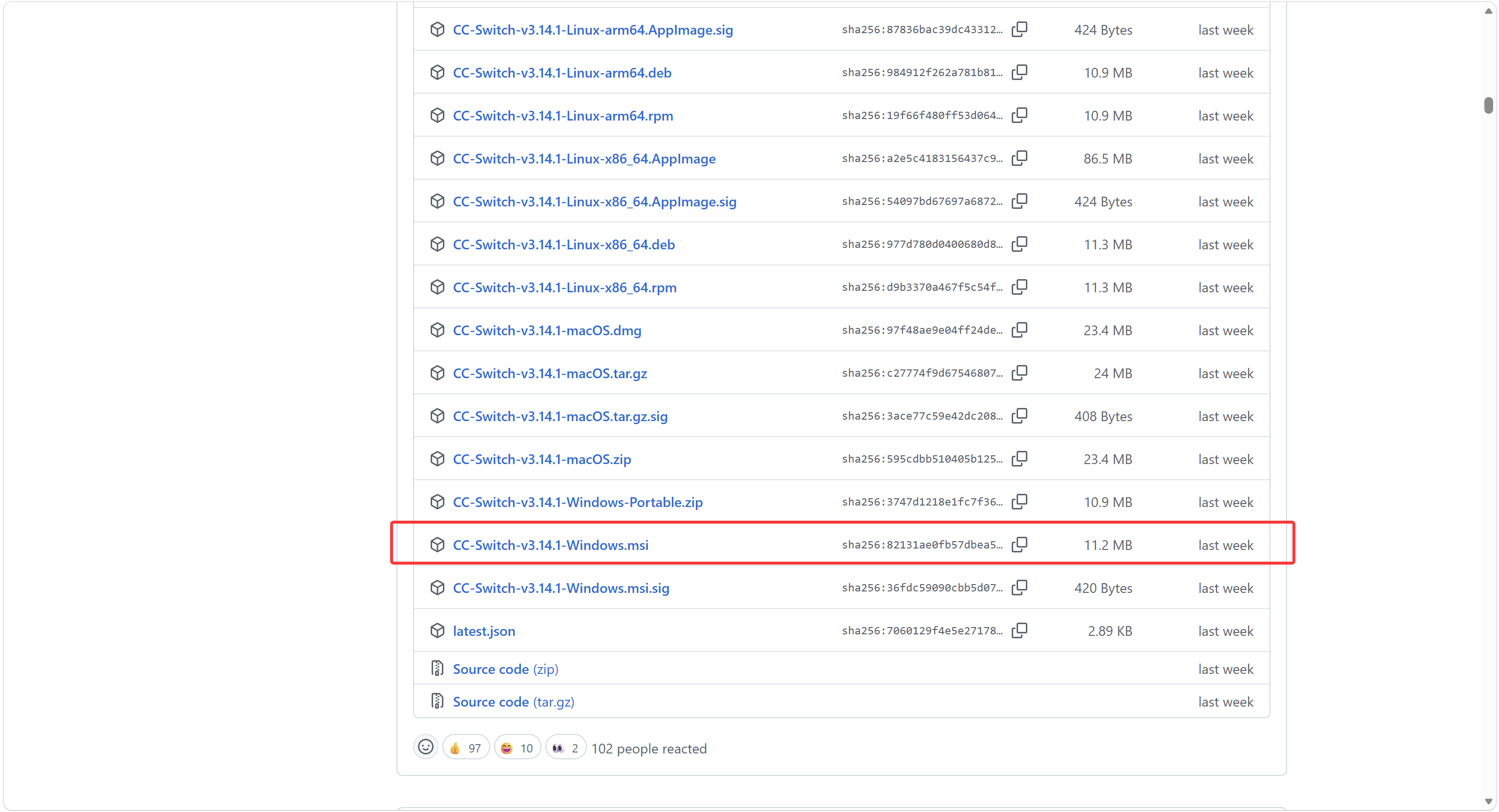Download CC-Switch-v3.14.1-Linux-x86_64.deb
The height and width of the screenshot is (812, 1499).
point(564,245)
